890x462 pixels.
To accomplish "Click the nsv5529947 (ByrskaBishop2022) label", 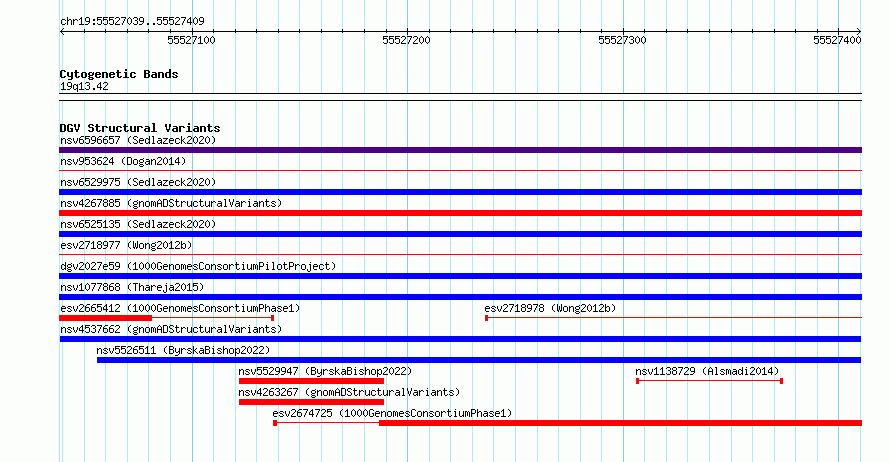I will point(325,371).
